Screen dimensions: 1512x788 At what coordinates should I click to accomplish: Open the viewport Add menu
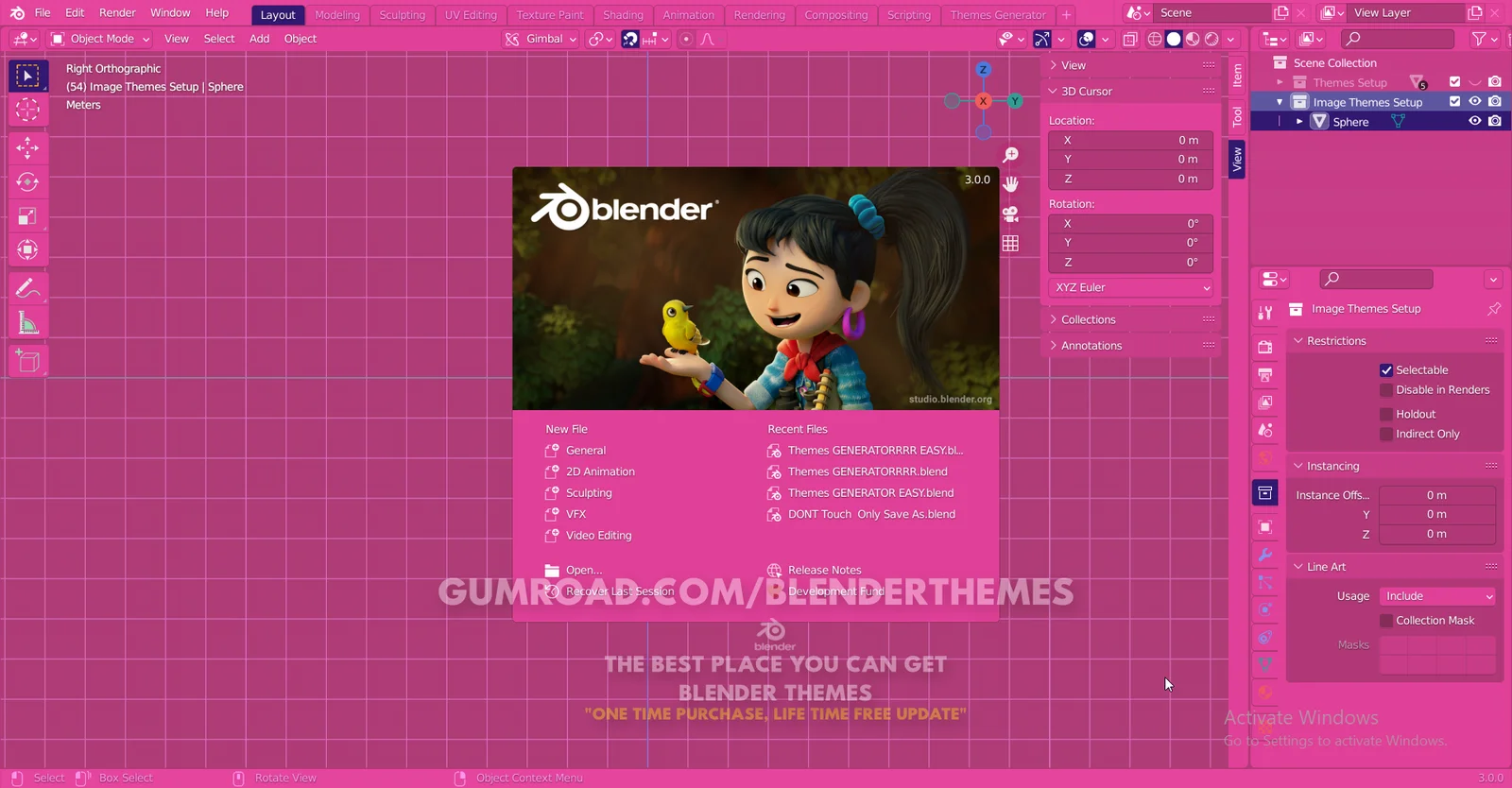coord(259,39)
